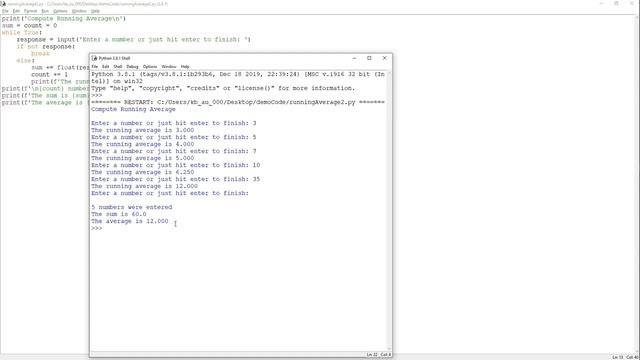Image resolution: width=640 pixels, height=360 pixels.
Task: Click the editor window vertical scrollbar
Action: (637, 184)
